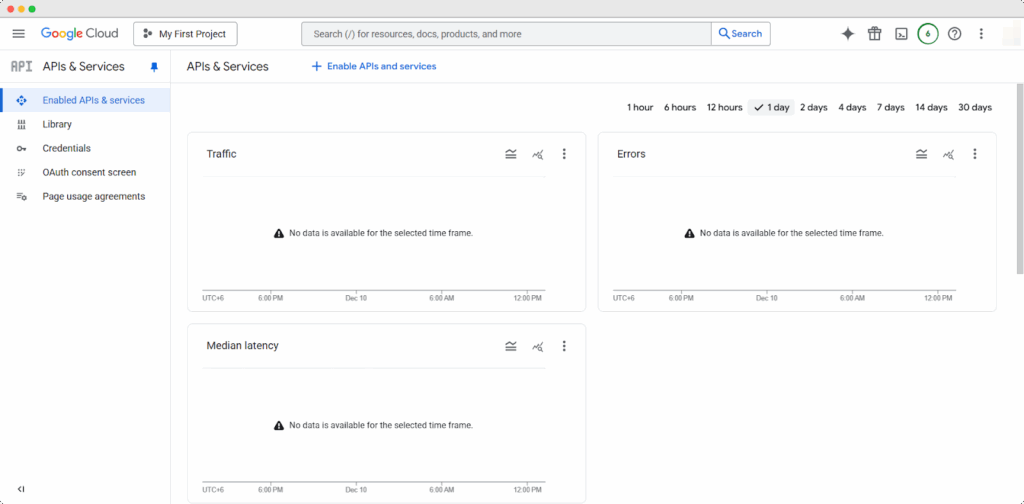Select the 30 days time range
Image resolution: width=1024 pixels, height=504 pixels.
[974, 108]
